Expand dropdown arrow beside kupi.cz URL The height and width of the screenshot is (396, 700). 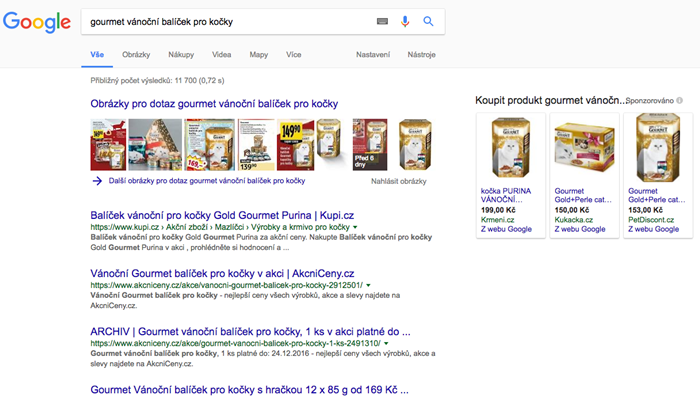[x=355, y=227]
